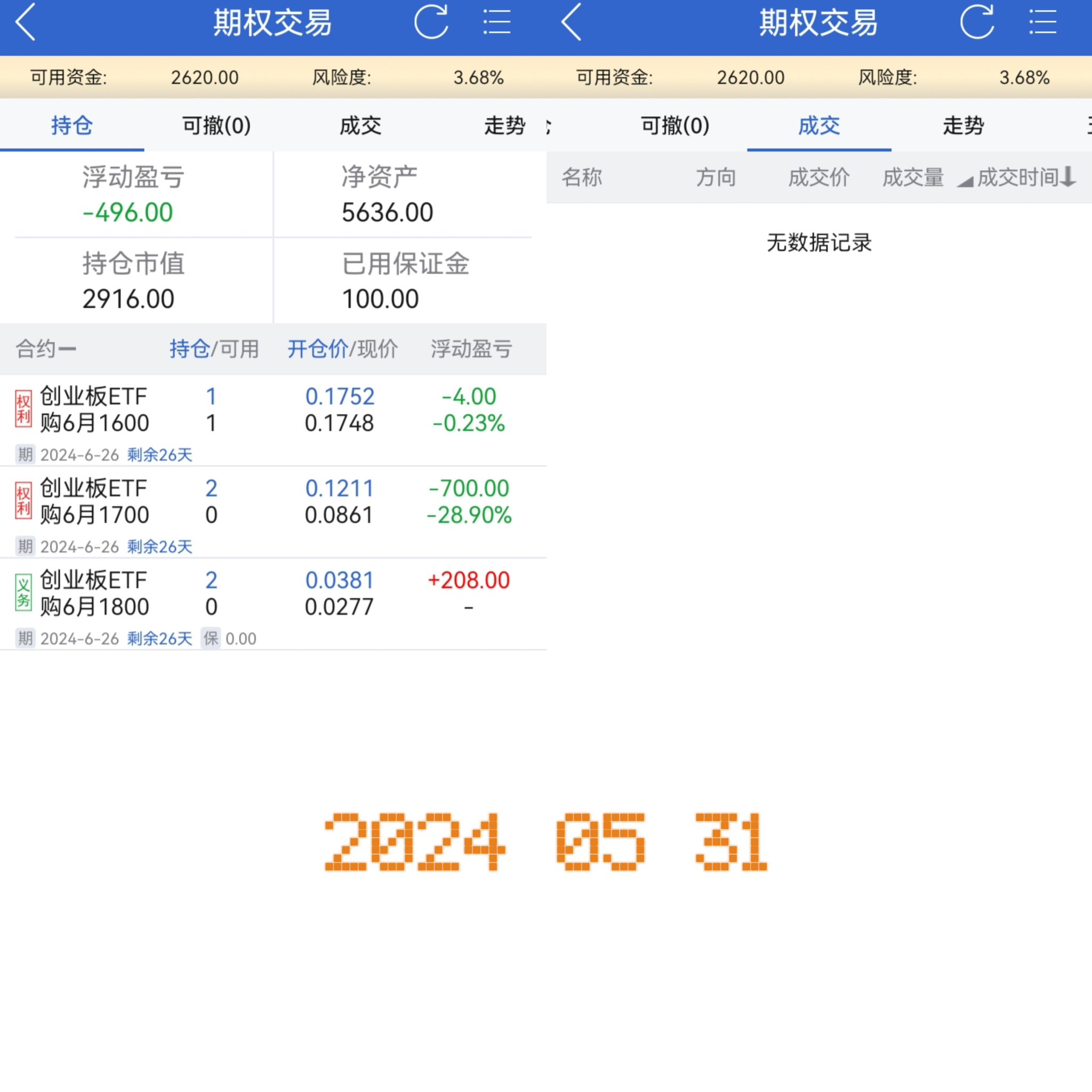The height and width of the screenshot is (1092, 1092).
Task: Open the right panel's list menu icon
Action: point(1042,22)
